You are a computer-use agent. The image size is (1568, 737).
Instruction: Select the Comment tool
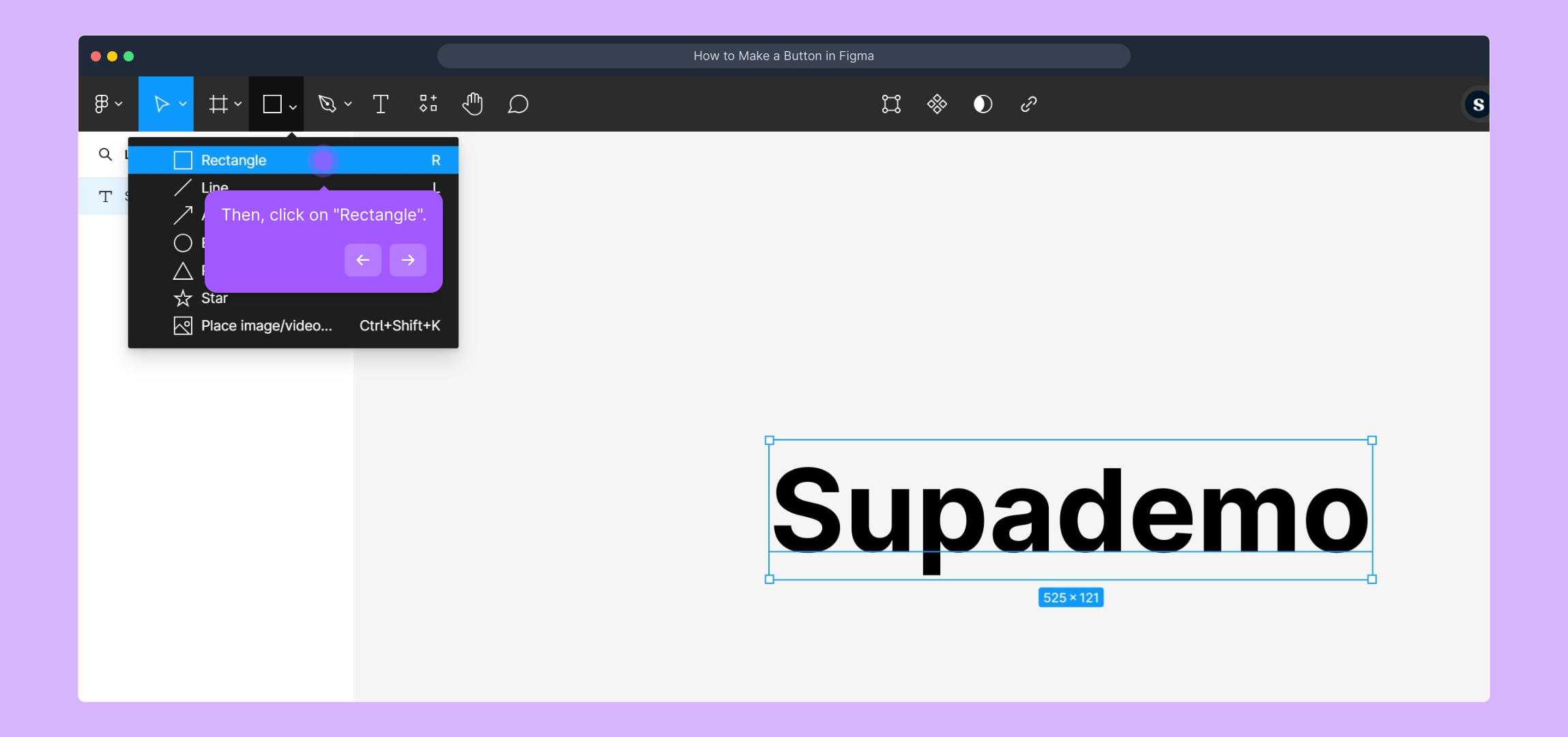(x=518, y=104)
